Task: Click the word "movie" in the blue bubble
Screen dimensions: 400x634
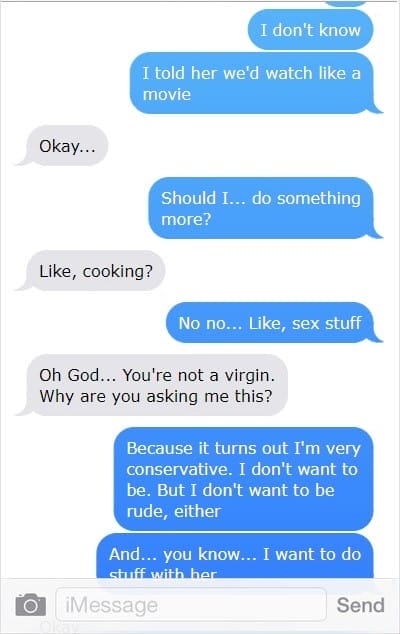Action: [167, 95]
